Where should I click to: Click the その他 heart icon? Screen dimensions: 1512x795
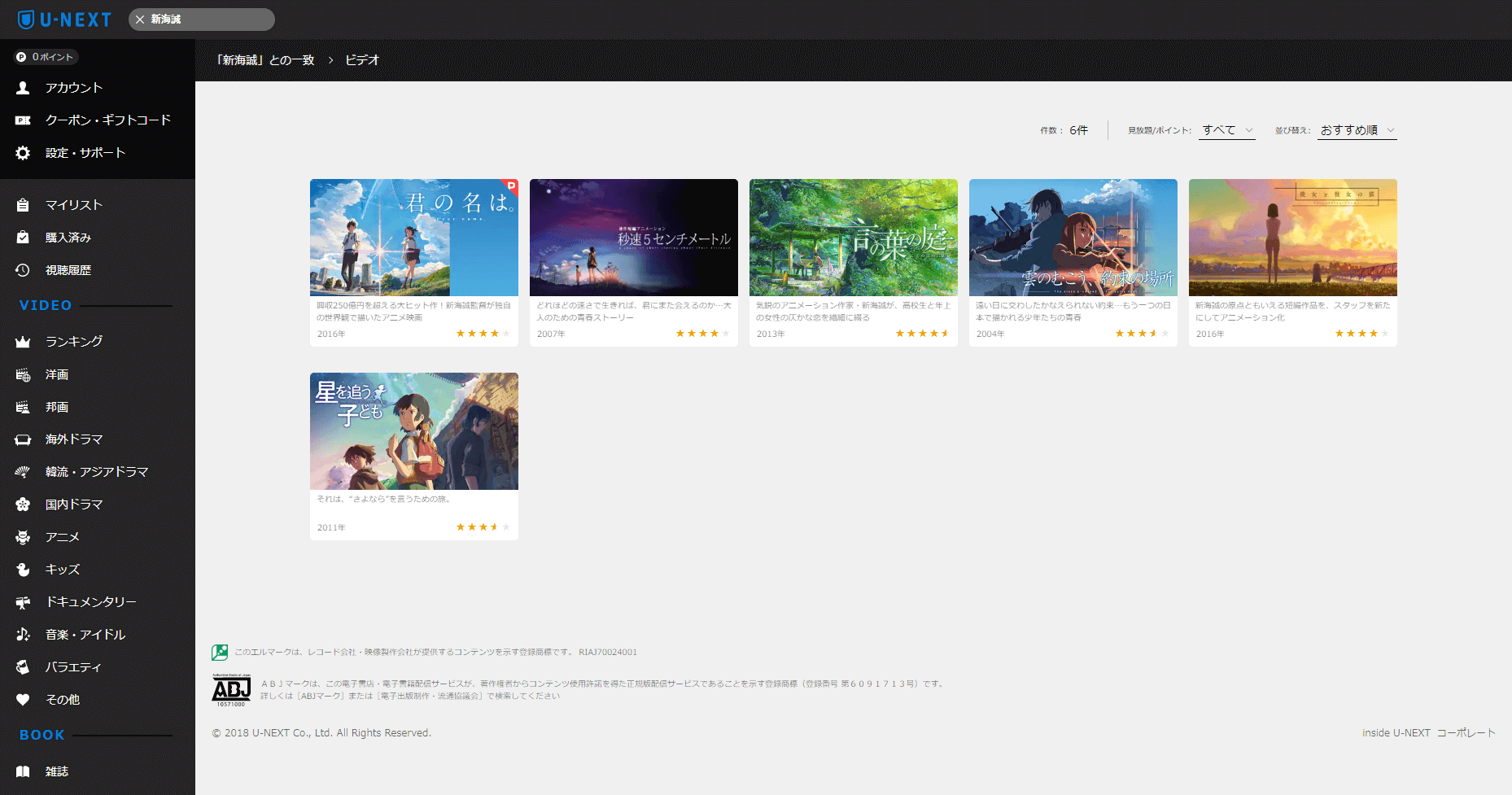click(x=23, y=700)
